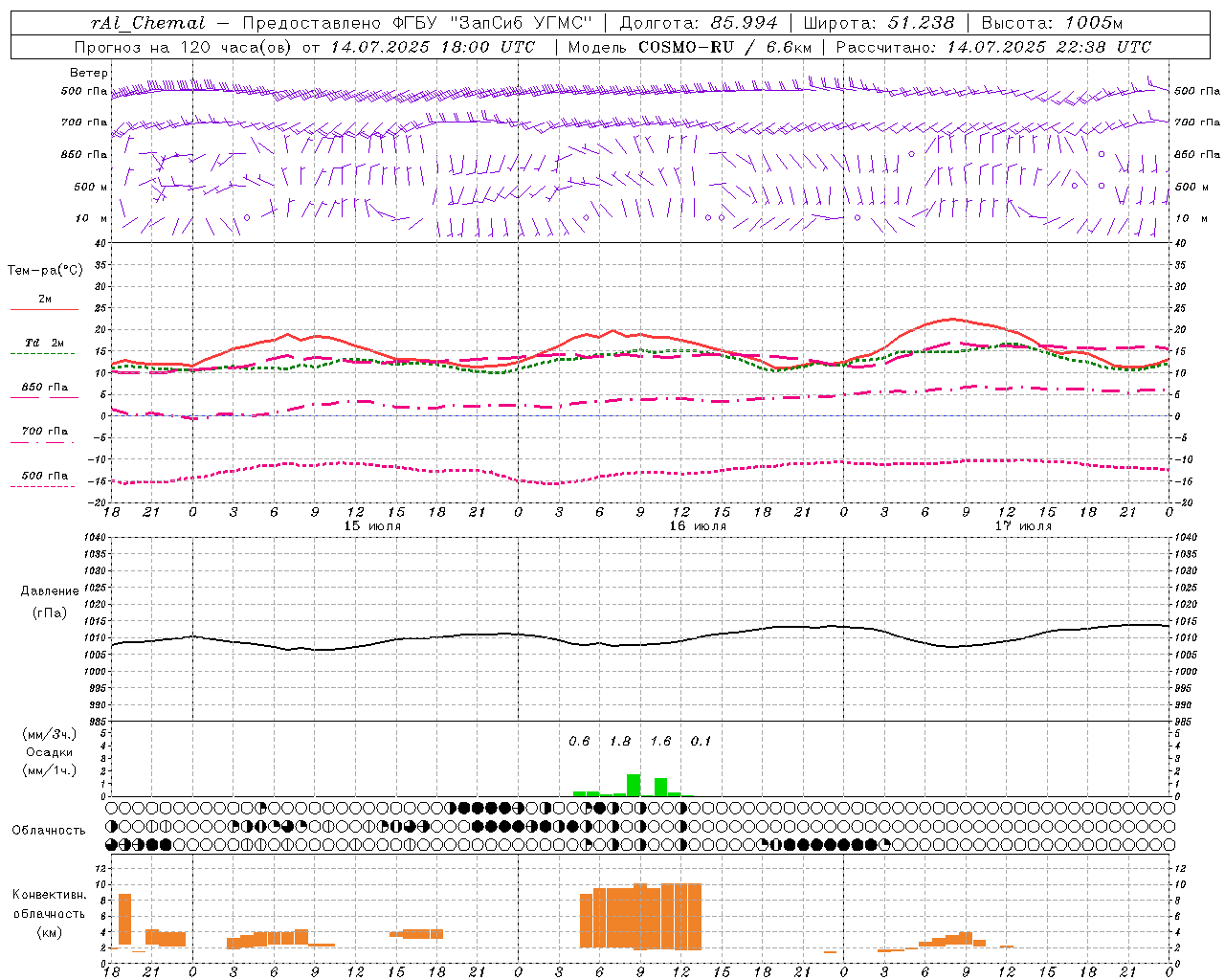This screenshot has width=1225, height=980.
Task: Click the Рассчитано: 14.07.2025 22:38 UTC text
Action: [993, 47]
